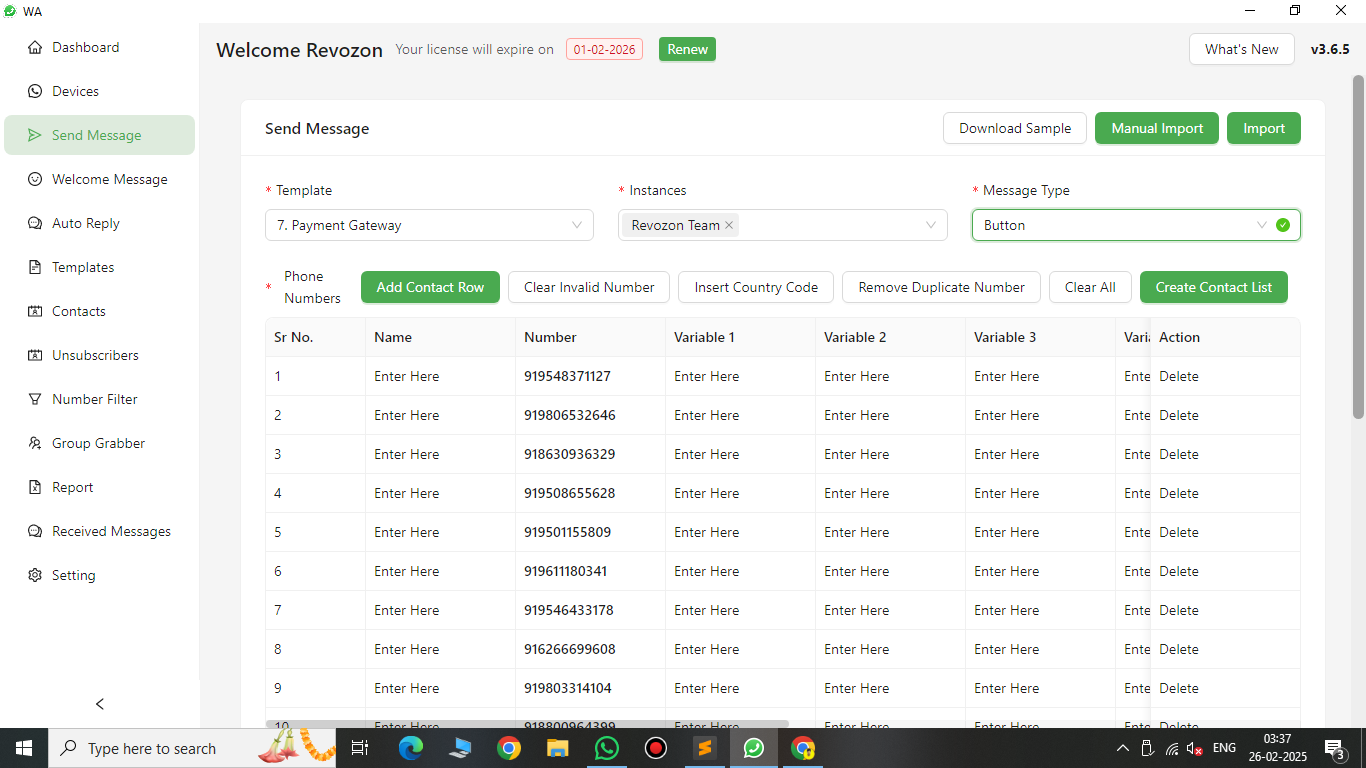Open the Group Grabber page
Viewport: 1366px width, 768px height.
pyautogui.click(x=99, y=443)
